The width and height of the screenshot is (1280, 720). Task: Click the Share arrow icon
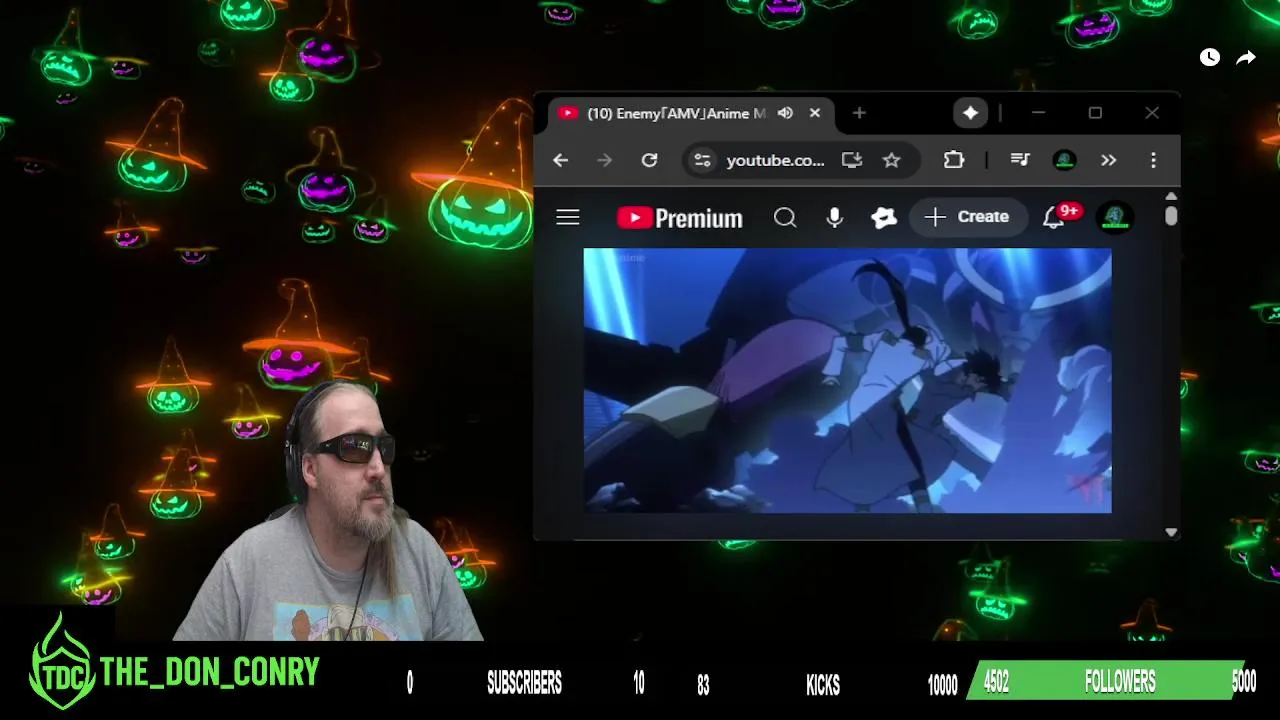(1246, 58)
